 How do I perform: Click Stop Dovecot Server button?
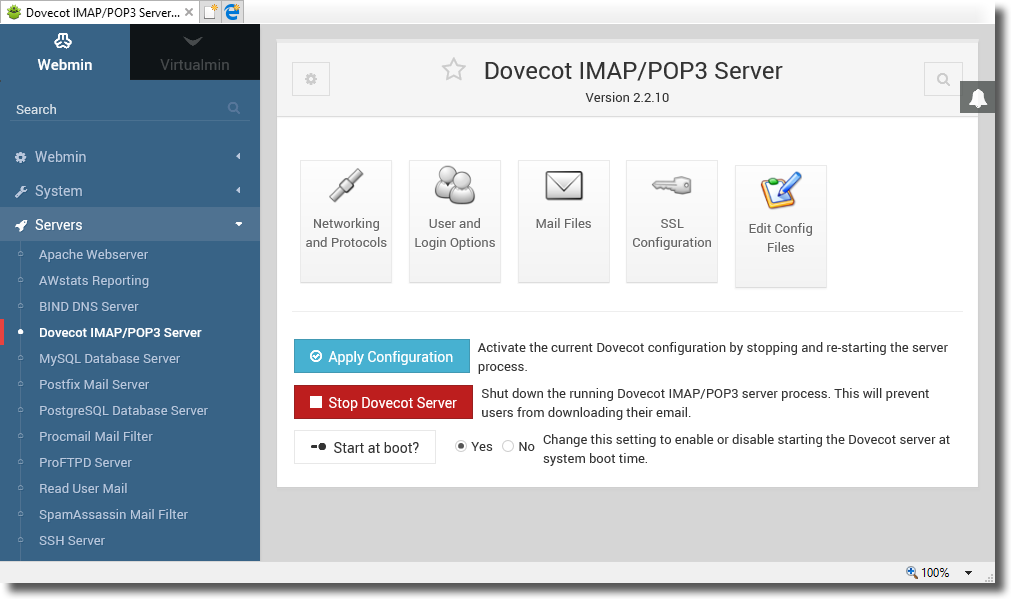pos(383,402)
